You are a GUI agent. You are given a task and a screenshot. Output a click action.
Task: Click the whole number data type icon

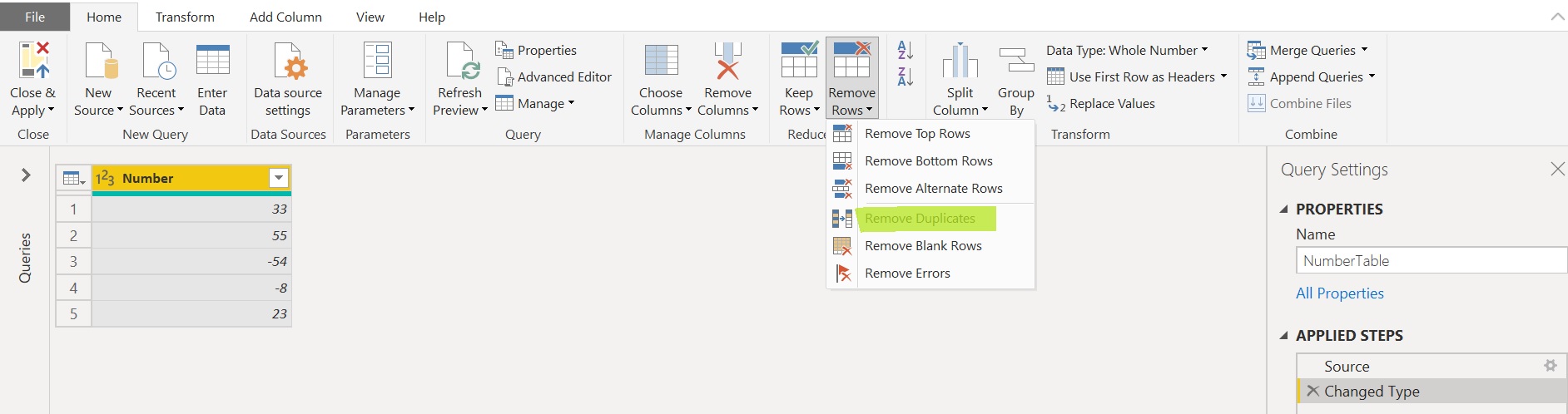tap(105, 178)
